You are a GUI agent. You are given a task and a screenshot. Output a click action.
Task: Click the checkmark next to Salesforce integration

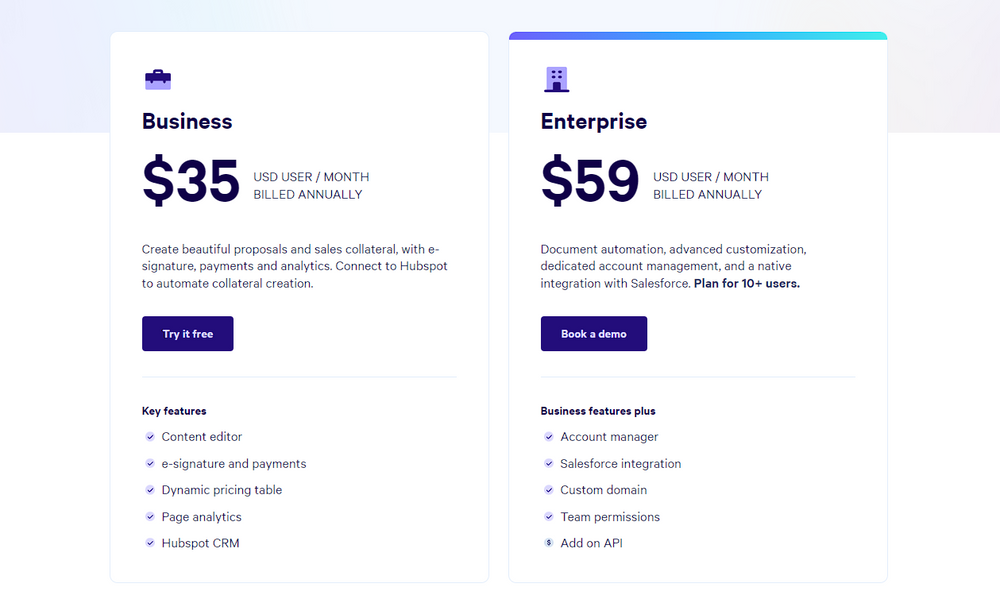click(549, 464)
